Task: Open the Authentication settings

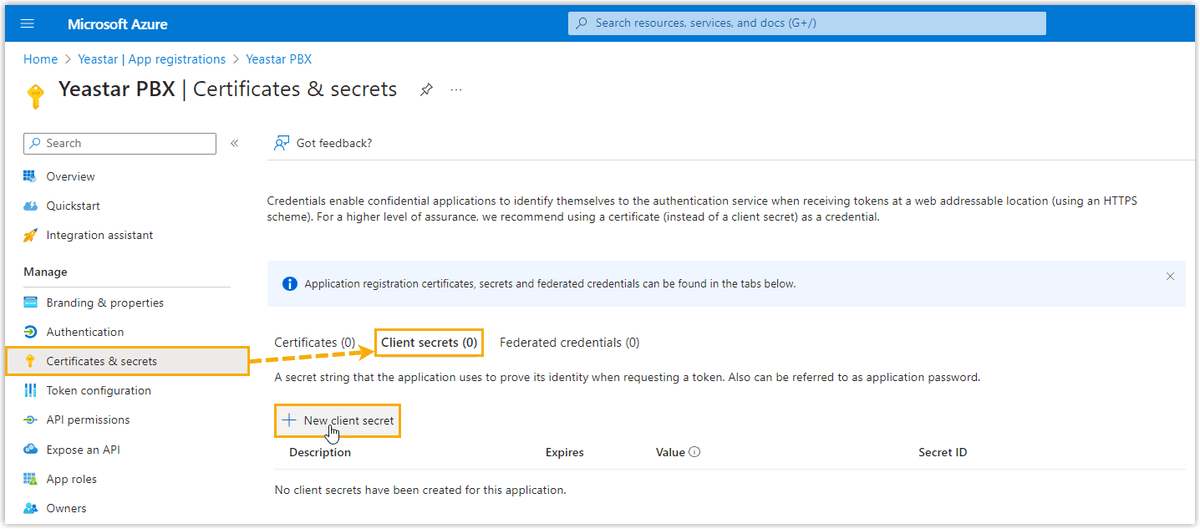Action: (x=85, y=332)
